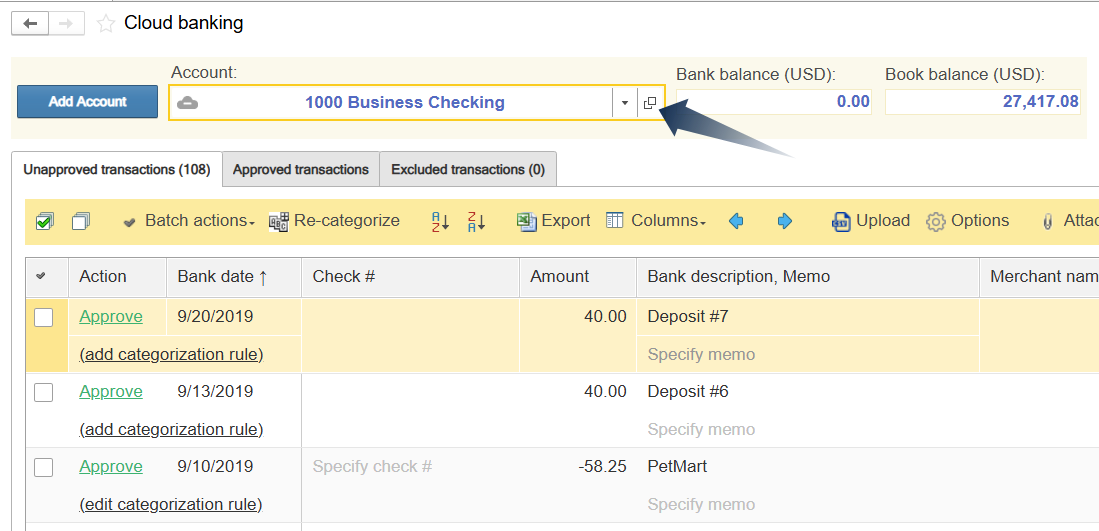Switch to the Approved transactions tab
Viewport: 1099px width, 531px height.
tap(301, 170)
